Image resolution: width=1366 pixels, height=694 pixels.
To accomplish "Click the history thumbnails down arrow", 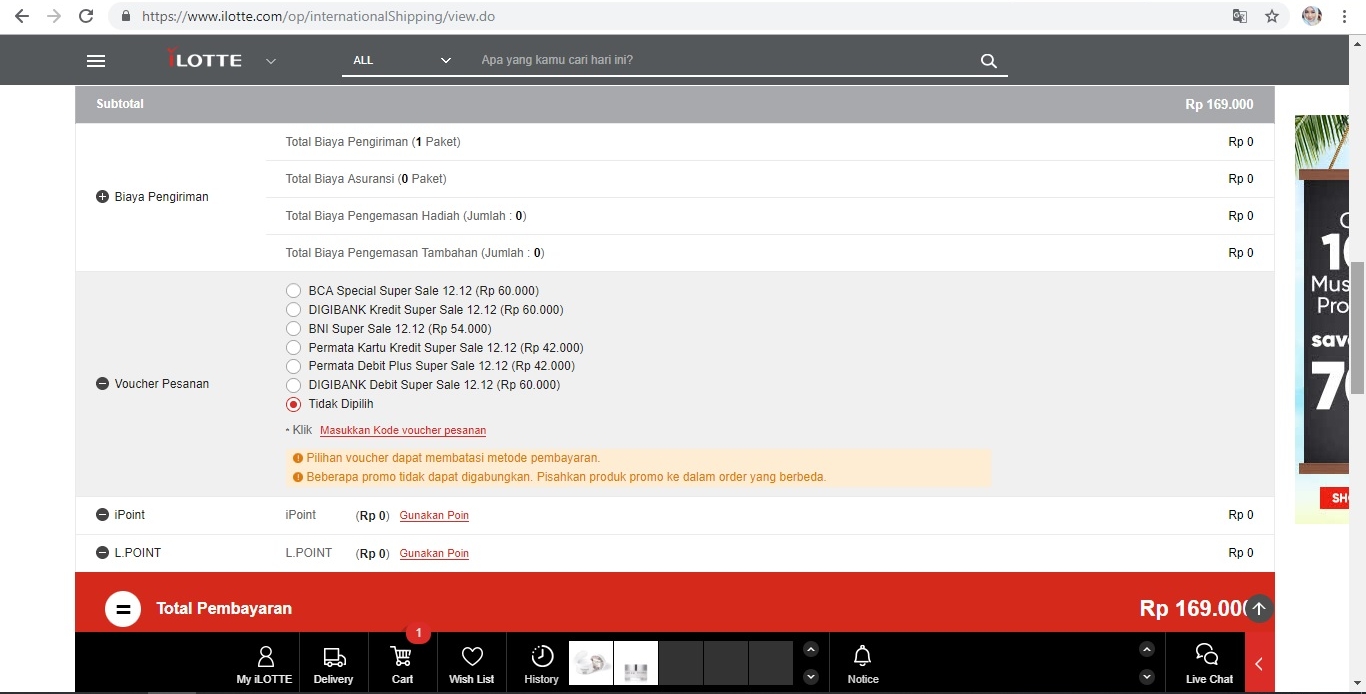I will pyautogui.click(x=811, y=677).
